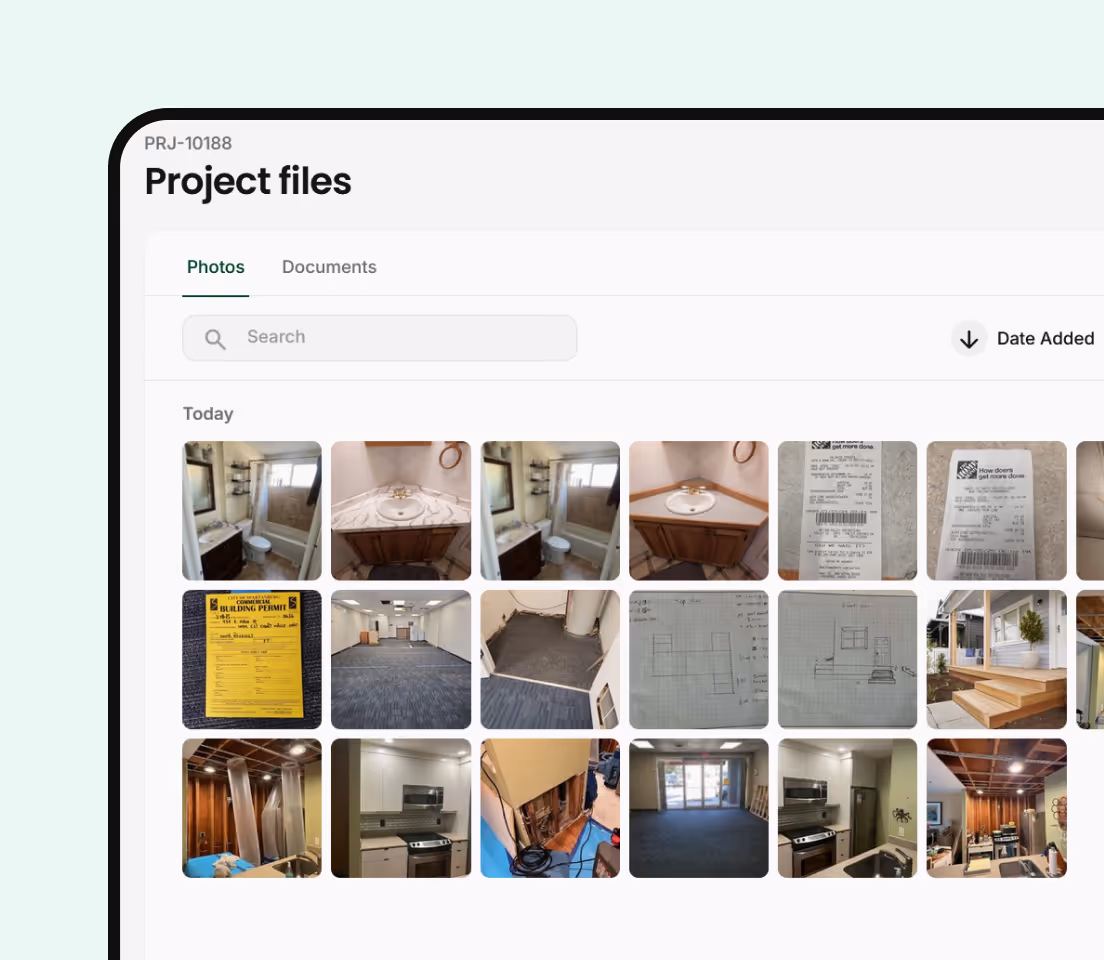Open the first bathroom photo with bathtub

pyautogui.click(x=252, y=511)
